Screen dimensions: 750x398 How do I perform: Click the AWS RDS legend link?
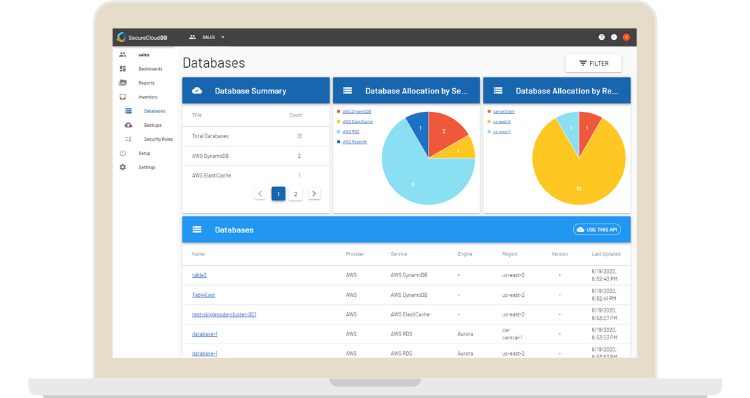coord(351,132)
